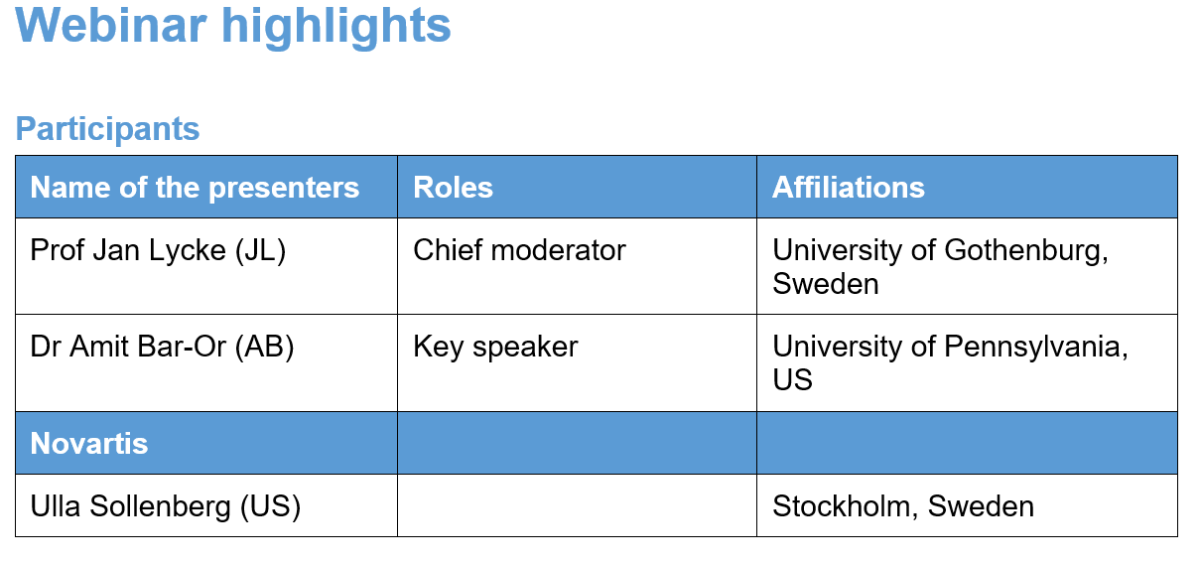Click the Affiliations column header

tap(967, 187)
